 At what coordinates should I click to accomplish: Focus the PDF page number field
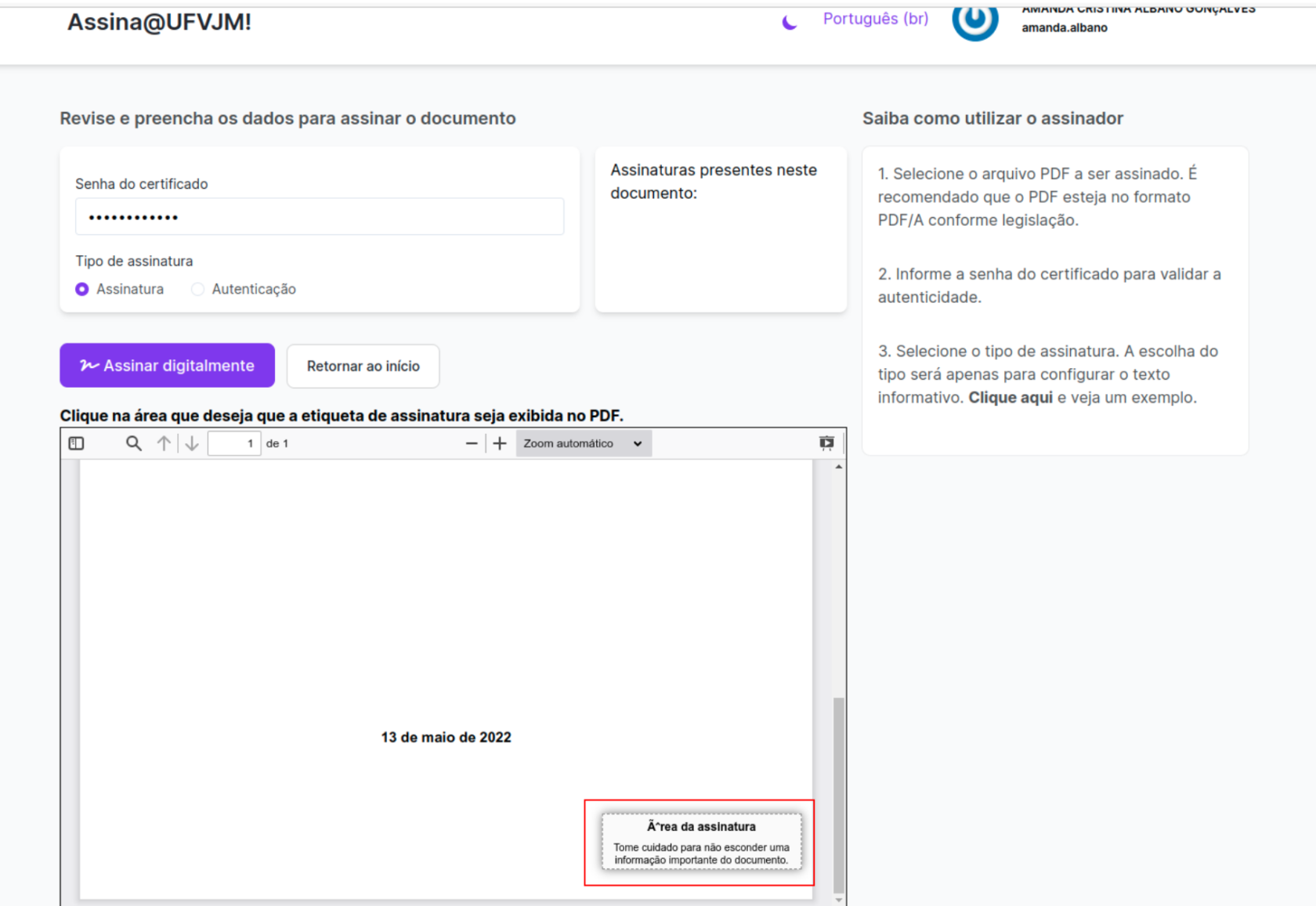coord(234,443)
